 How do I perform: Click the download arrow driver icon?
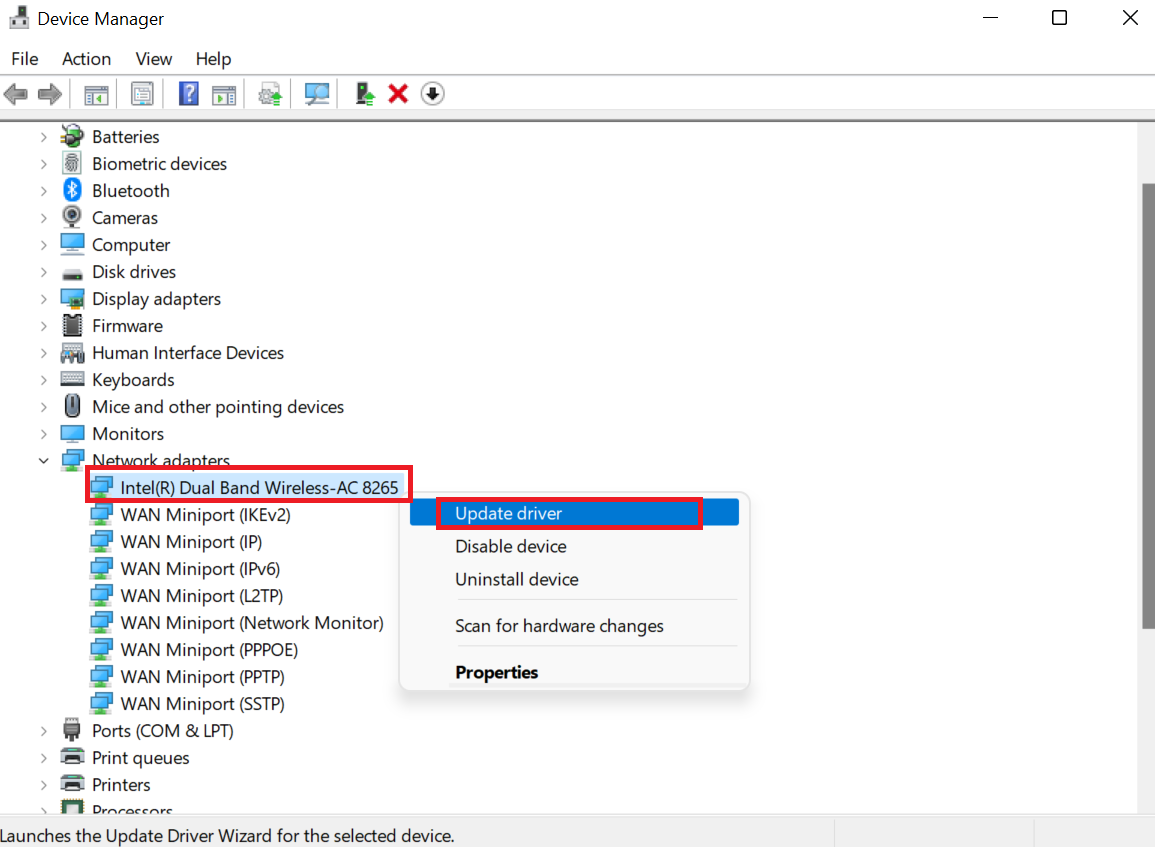pos(432,94)
